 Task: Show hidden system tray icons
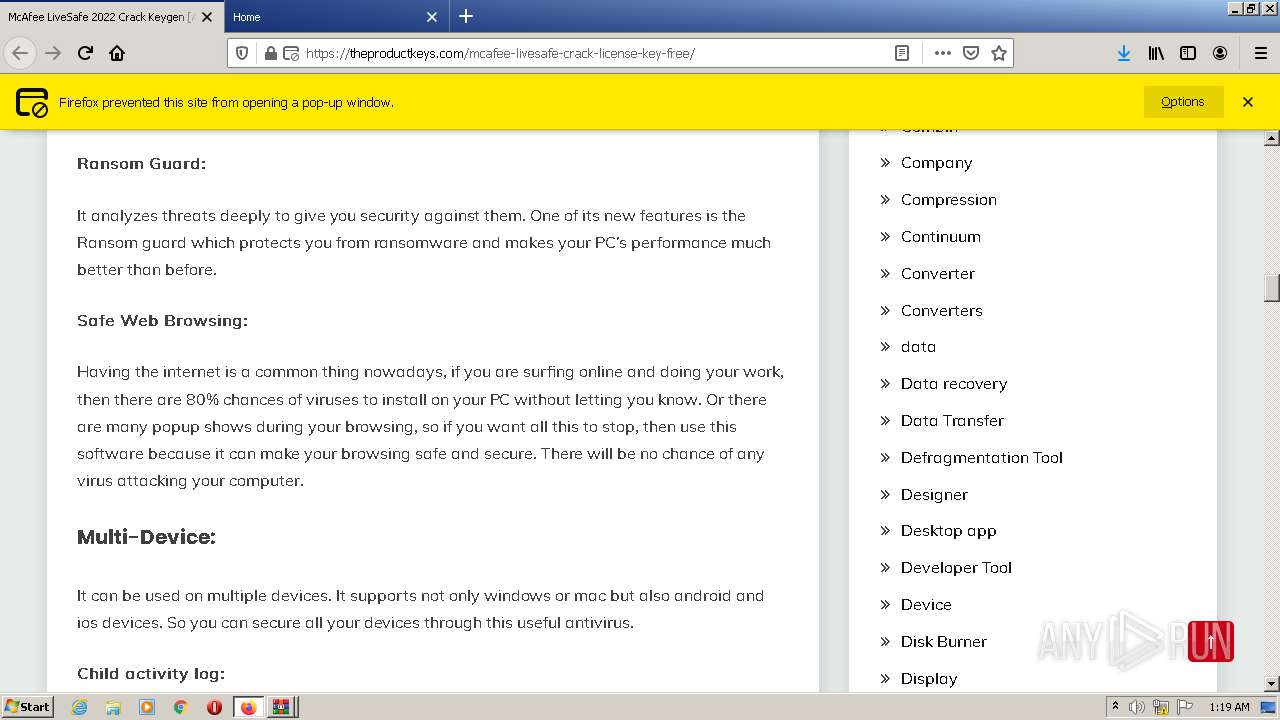pyautogui.click(x=1115, y=707)
